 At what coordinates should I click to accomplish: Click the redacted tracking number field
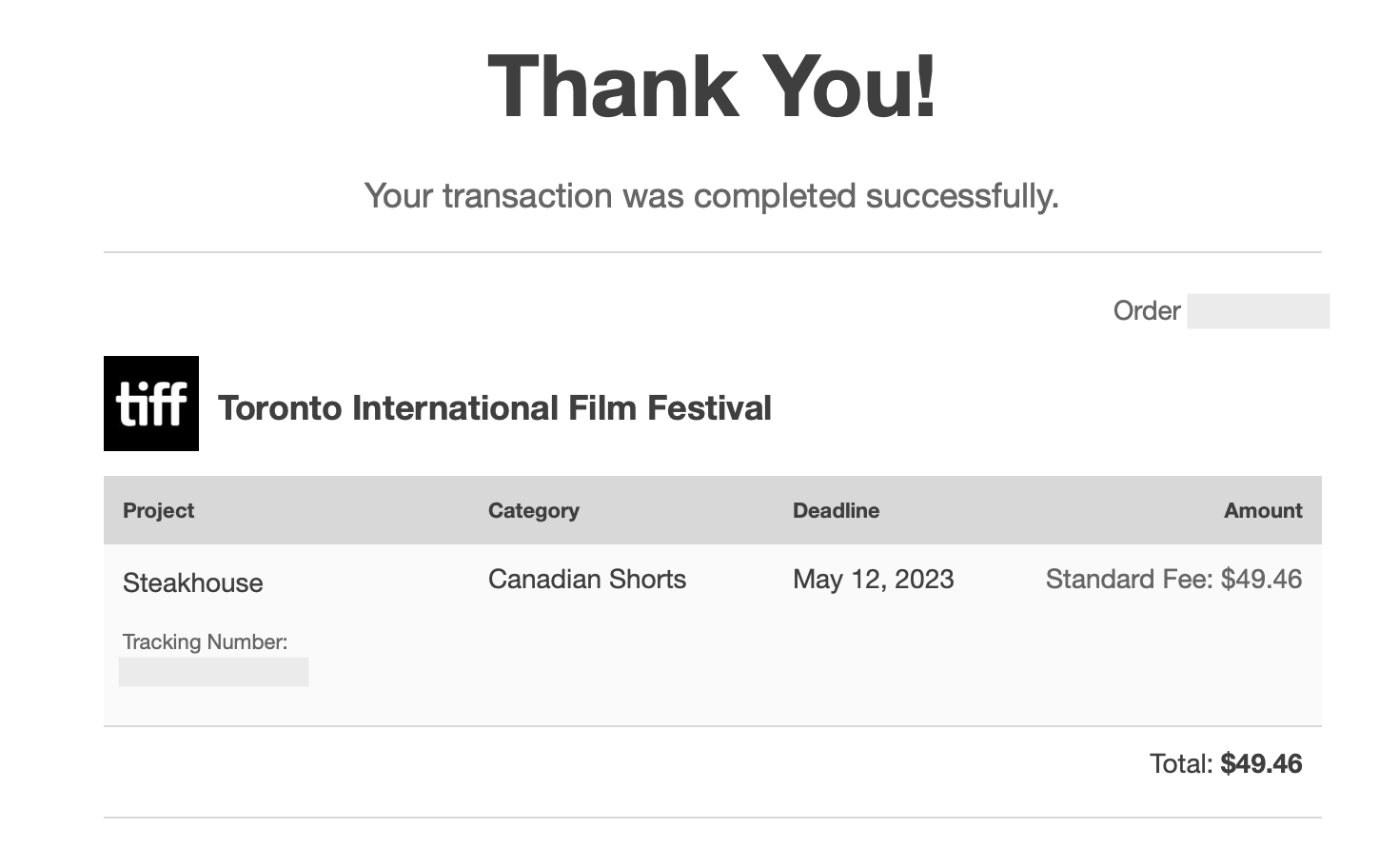213,672
